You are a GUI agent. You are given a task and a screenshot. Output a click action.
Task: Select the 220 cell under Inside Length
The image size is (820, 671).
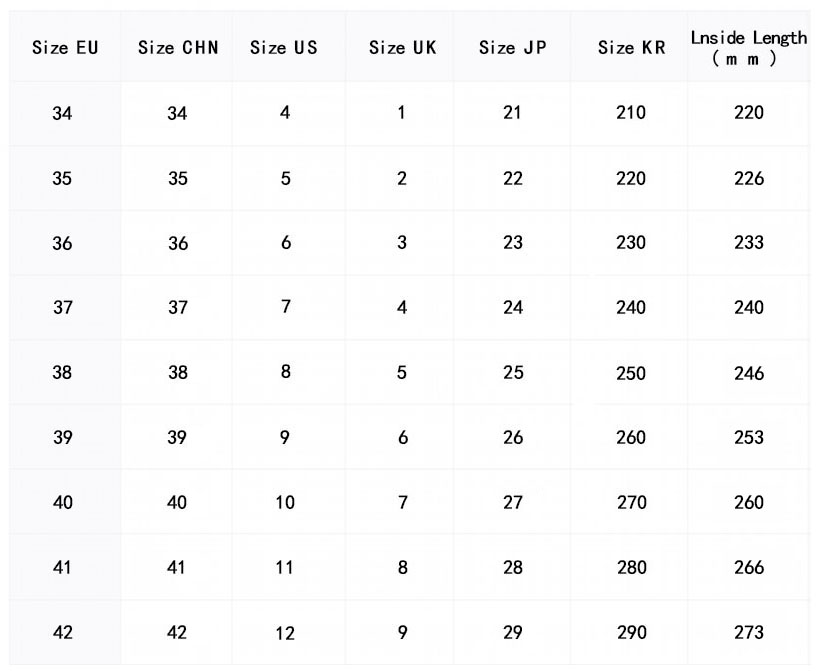748,113
